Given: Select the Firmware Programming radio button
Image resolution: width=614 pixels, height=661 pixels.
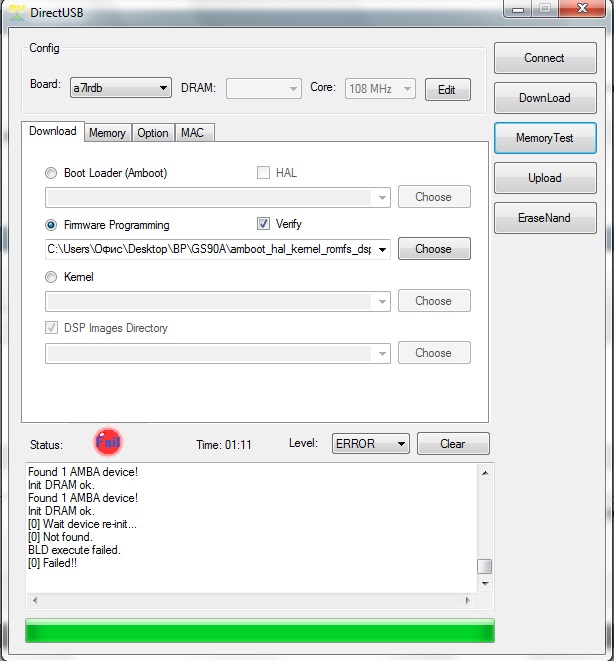Looking at the screenshot, I should point(51,225).
